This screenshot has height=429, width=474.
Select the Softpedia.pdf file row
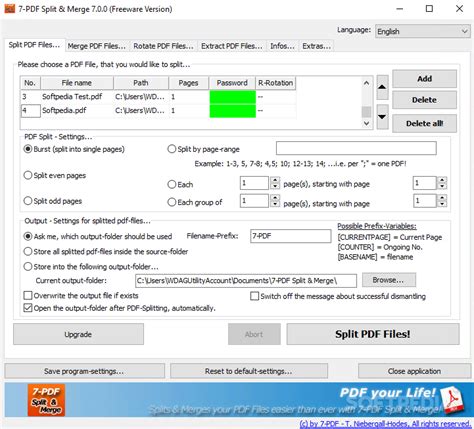click(x=158, y=111)
